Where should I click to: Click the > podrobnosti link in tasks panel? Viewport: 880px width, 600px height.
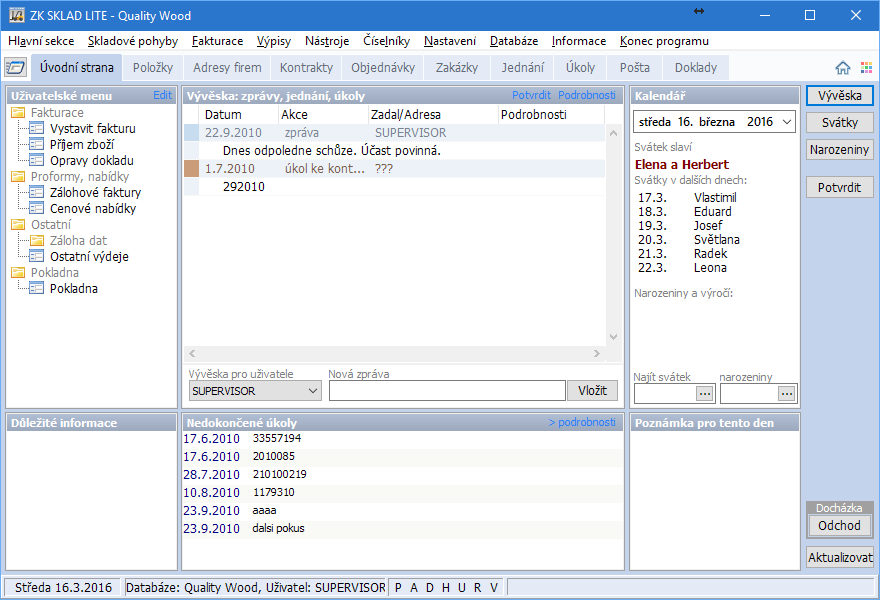[582, 422]
